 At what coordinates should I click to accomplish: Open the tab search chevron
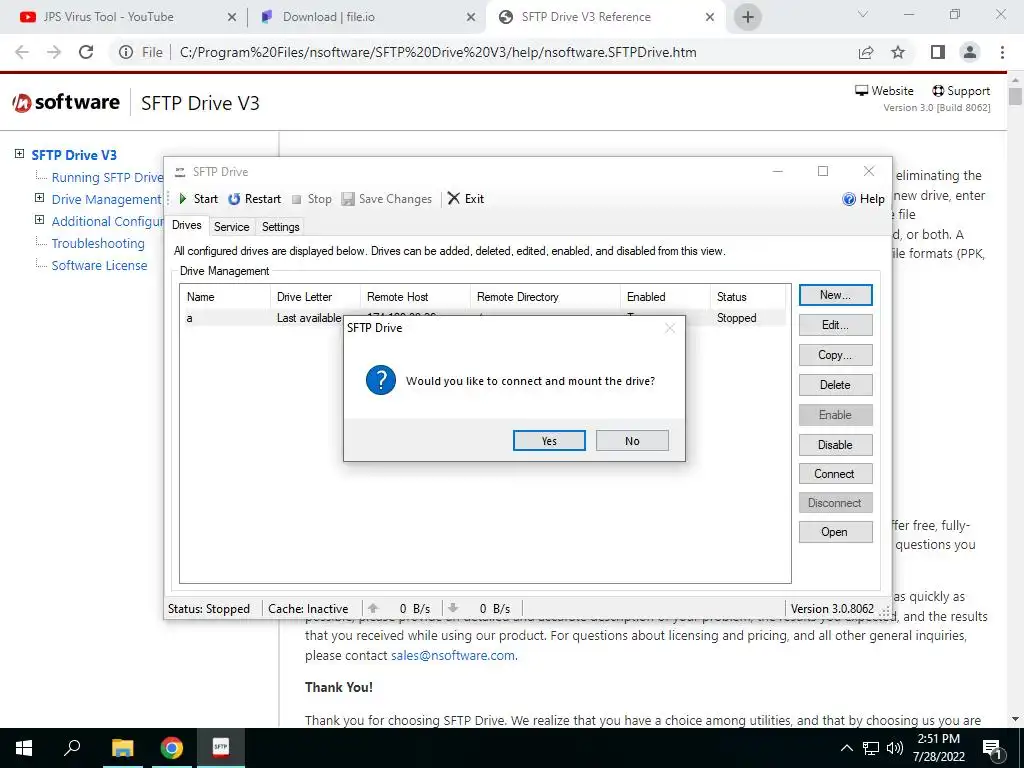pyautogui.click(x=863, y=14)
